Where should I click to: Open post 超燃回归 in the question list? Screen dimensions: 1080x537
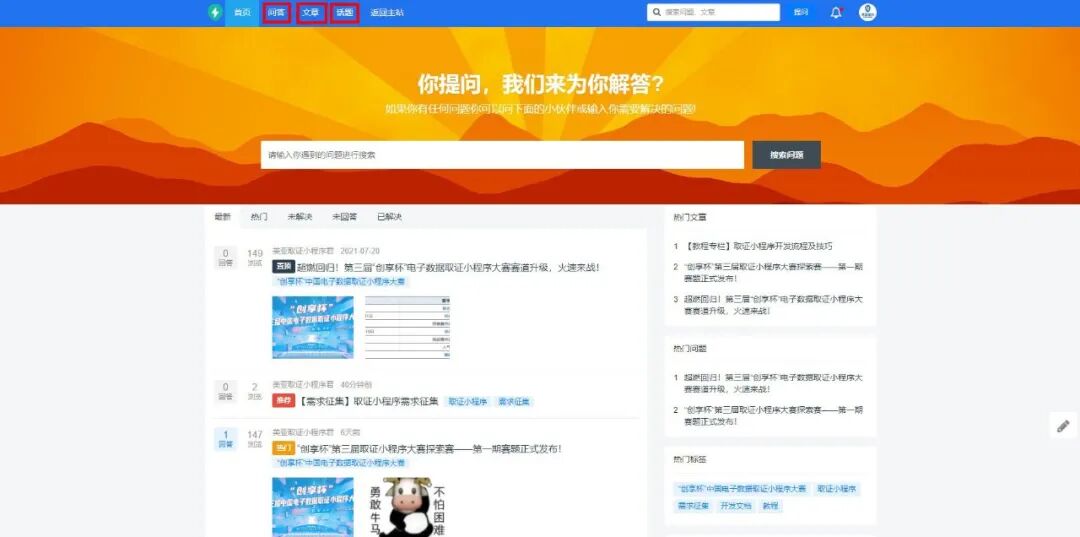448,267
